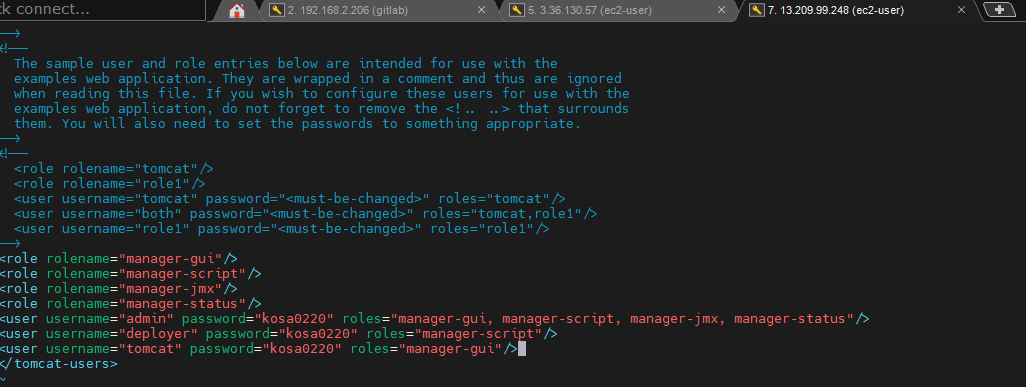This screenshot has height=387, width=1026.
Task: Close the 13.209.99.248 (ec2-user) tab
Action: click(961, 10)
